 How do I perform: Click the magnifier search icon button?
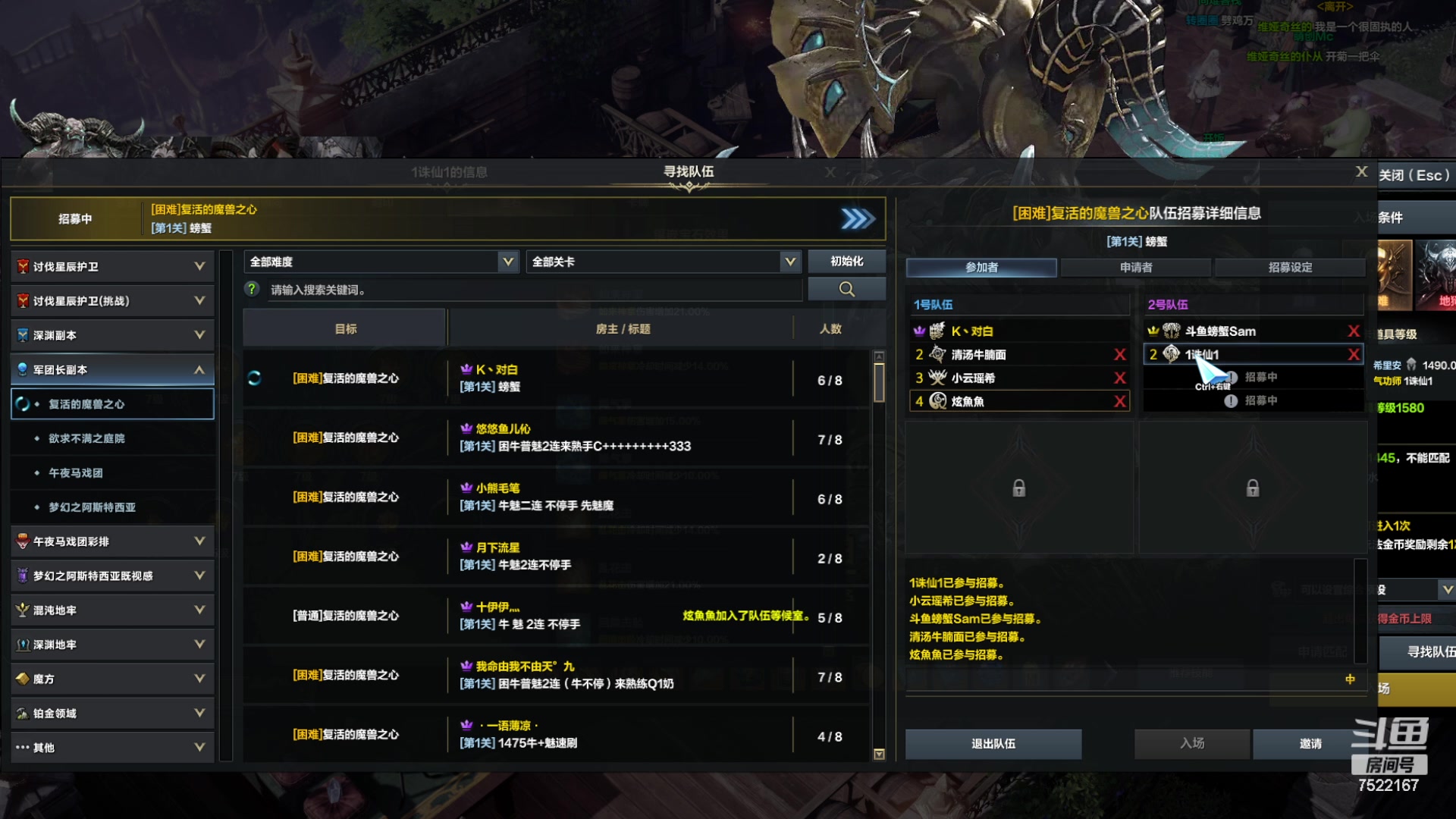(x=846, y=289)
